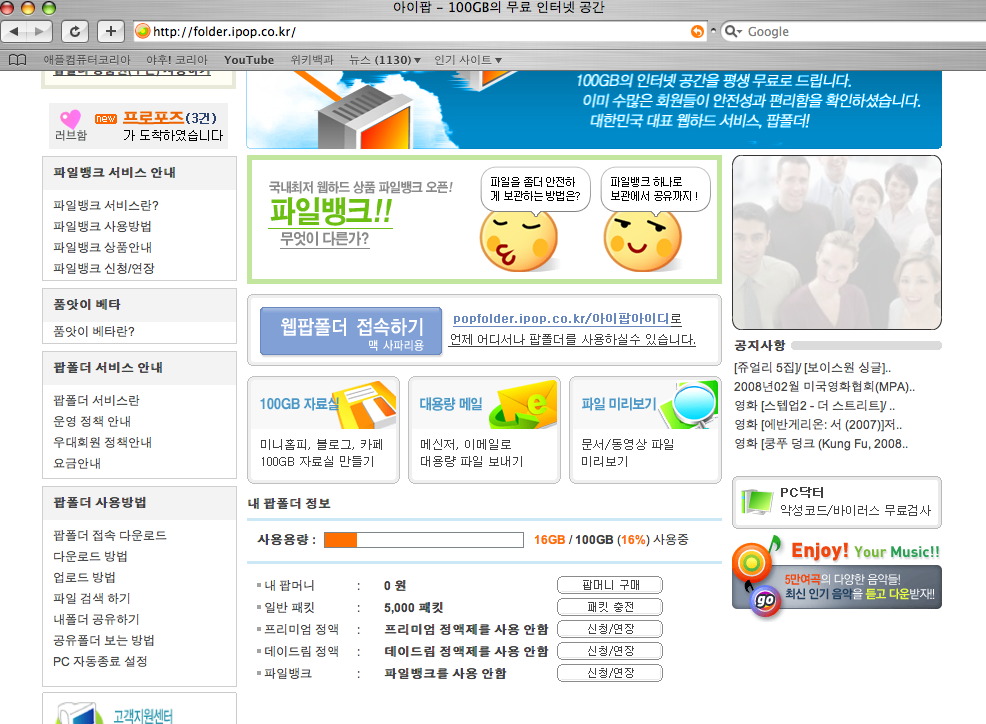Open the Google search engine dropdown arrow
The width and height of the screenshot is (986, 724).
(x=740, y=31)
